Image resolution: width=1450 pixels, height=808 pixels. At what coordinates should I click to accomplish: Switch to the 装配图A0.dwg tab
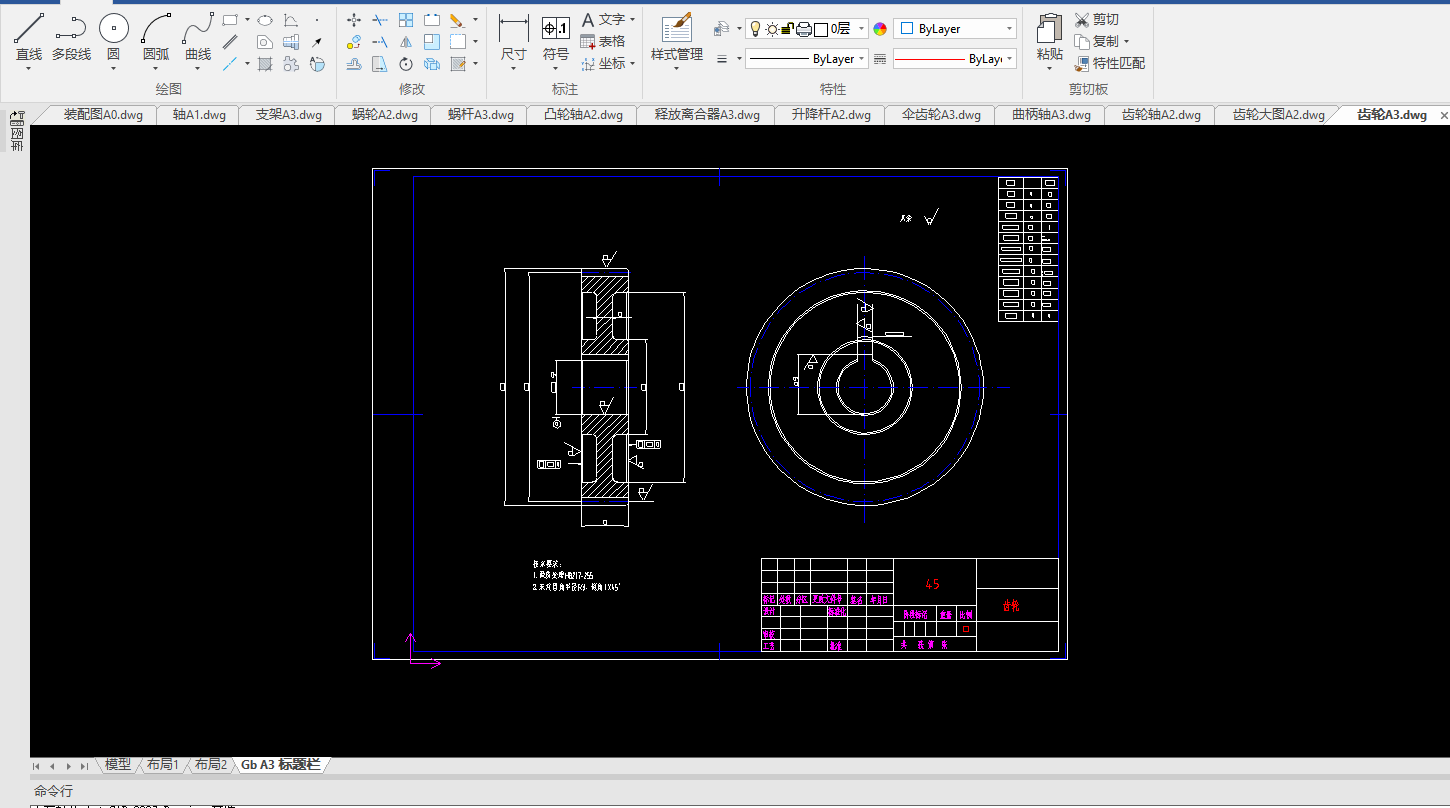click(x=103, y=115)
